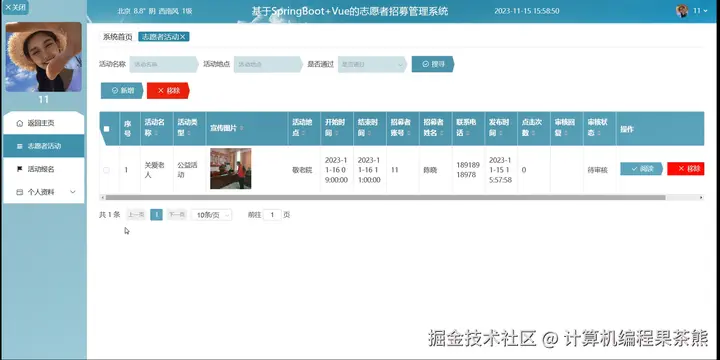
Task: Toggle the select-all checkbox in table header
Action: coord(107,129)
